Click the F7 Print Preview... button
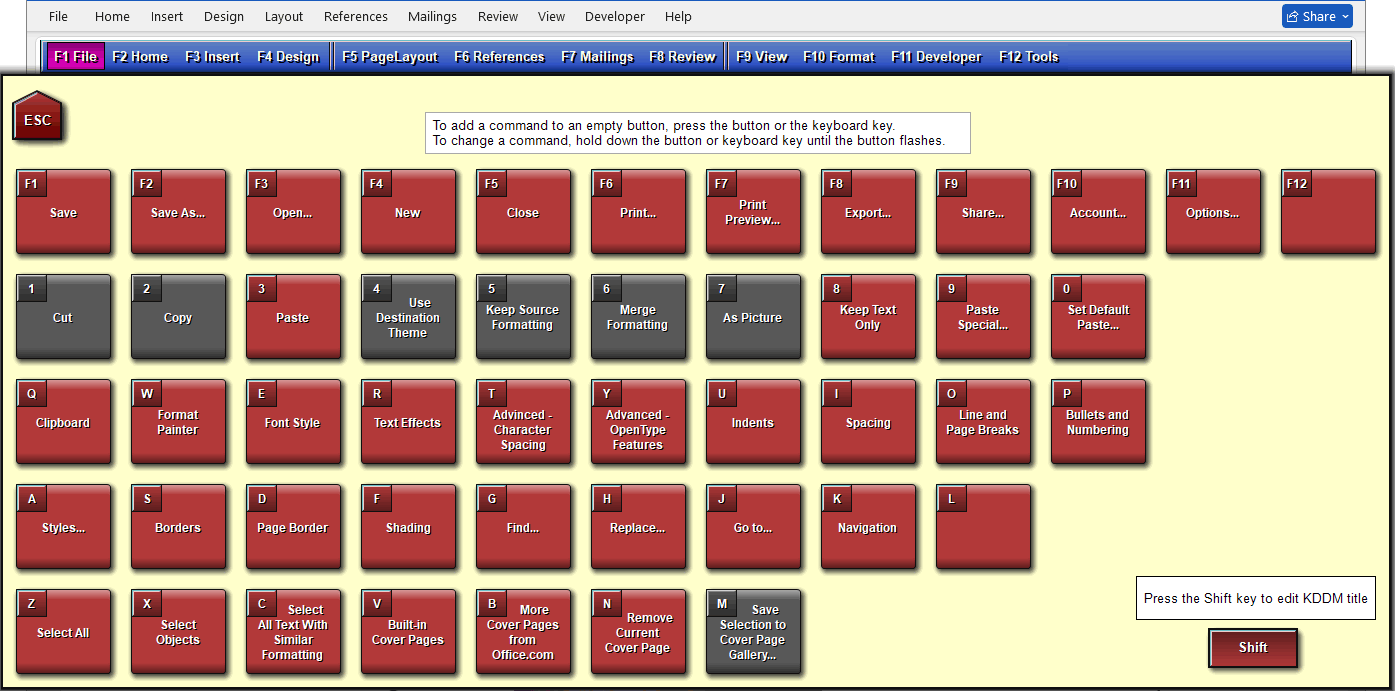 point(753,212)
